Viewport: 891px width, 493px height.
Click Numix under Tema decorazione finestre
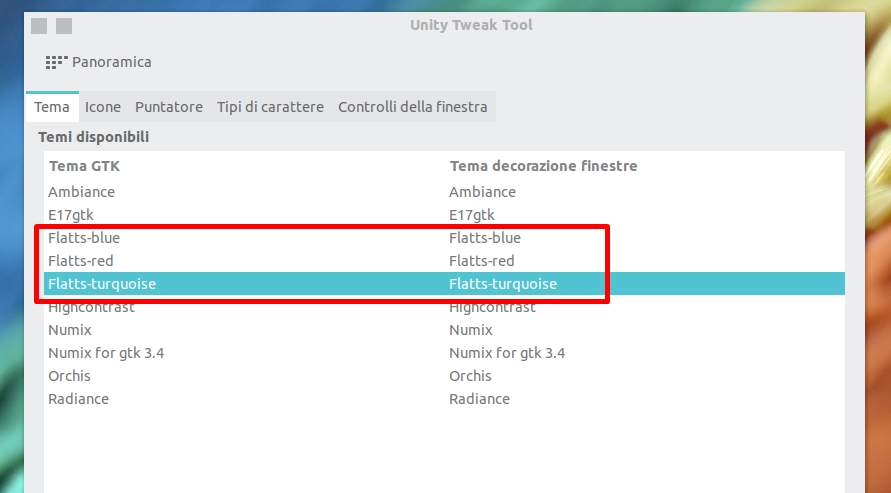(x=471, y=330)
